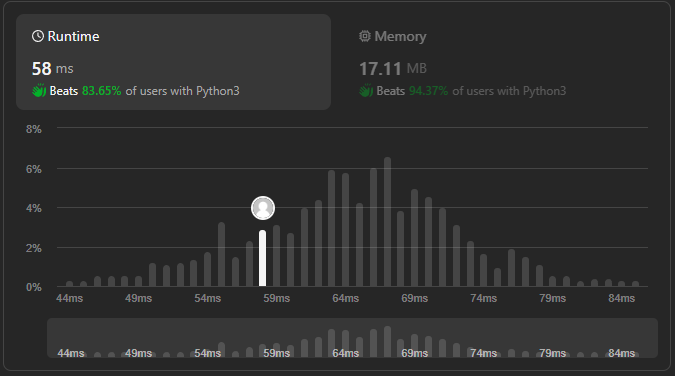The image size is (675, 376).
Task: Select the highlighted white 58ms bar
Action: pos(263,258)
